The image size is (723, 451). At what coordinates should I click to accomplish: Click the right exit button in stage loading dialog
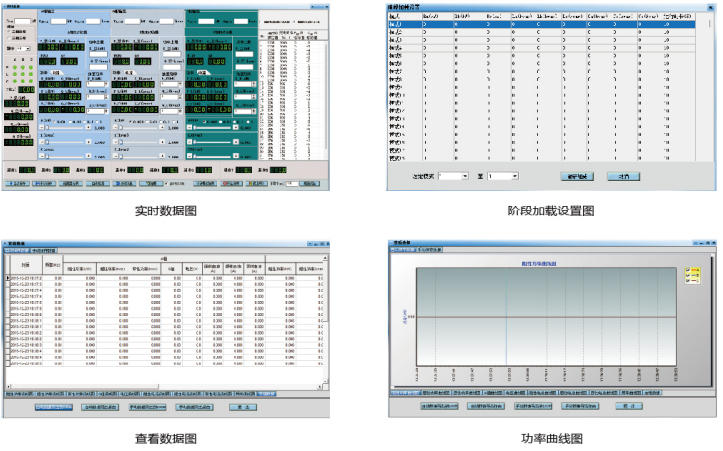[x=623, y=175]
